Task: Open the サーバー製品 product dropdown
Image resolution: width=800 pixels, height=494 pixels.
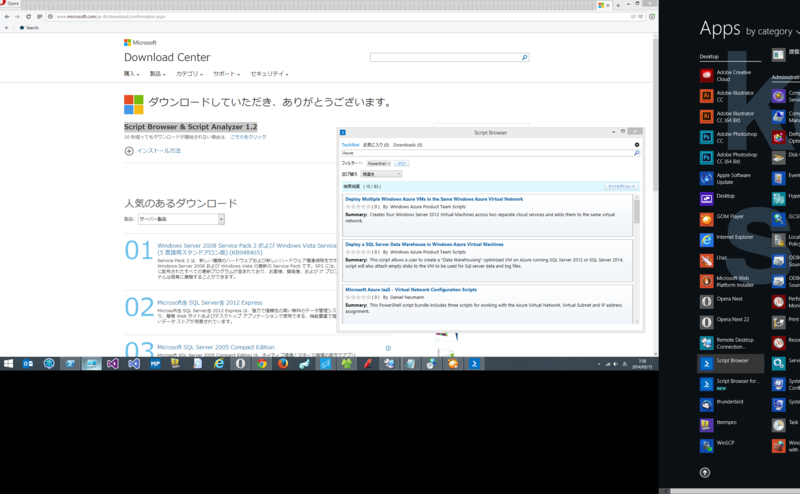Action: (x=181, y=219)
